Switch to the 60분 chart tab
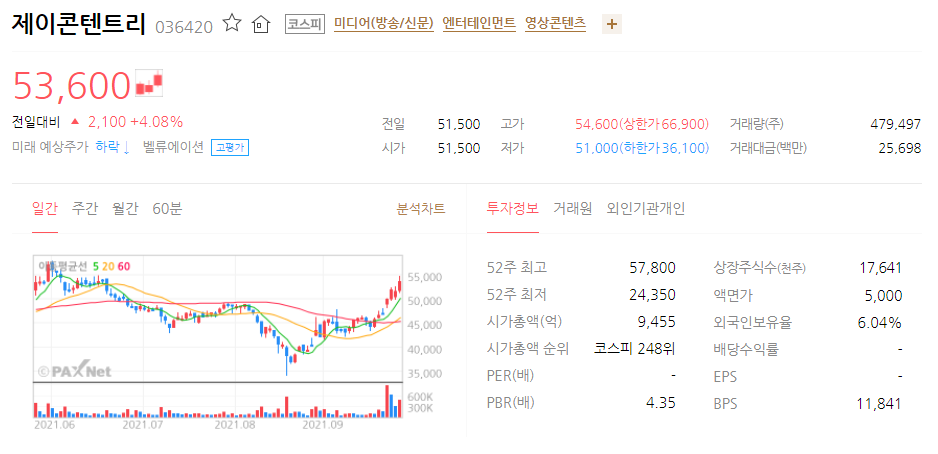The image size is (938, 454). tap(167, 209)
